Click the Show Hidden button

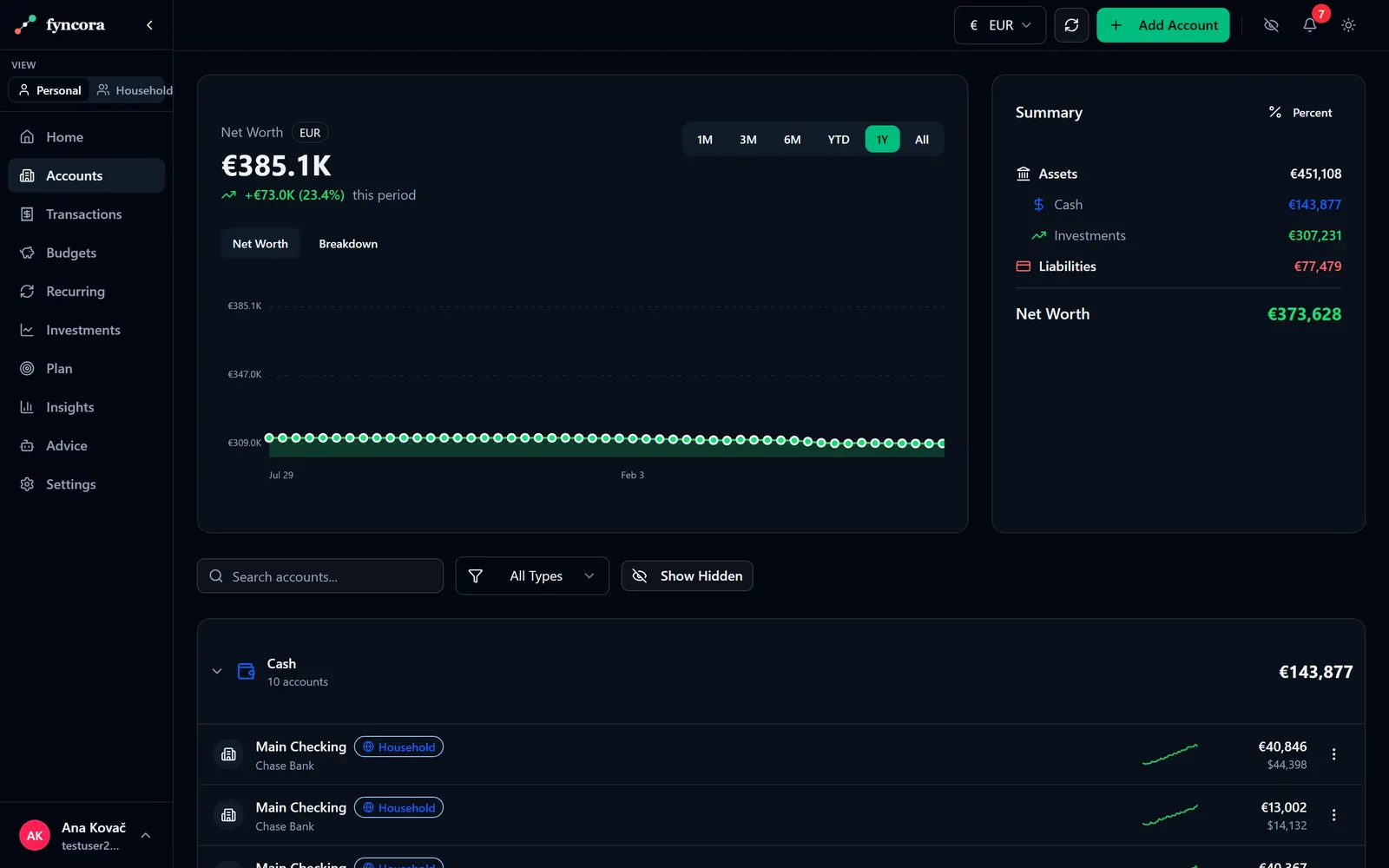pos(687,576)
